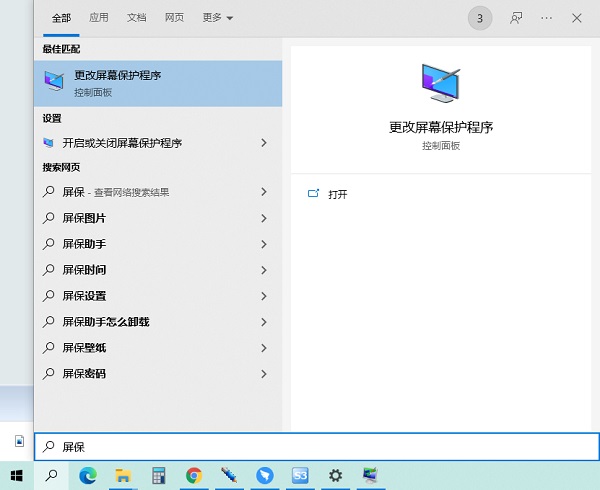600x490 pixels.
Task: Open the 更多 dropdown filter
Action: click(x=217, y=18)
